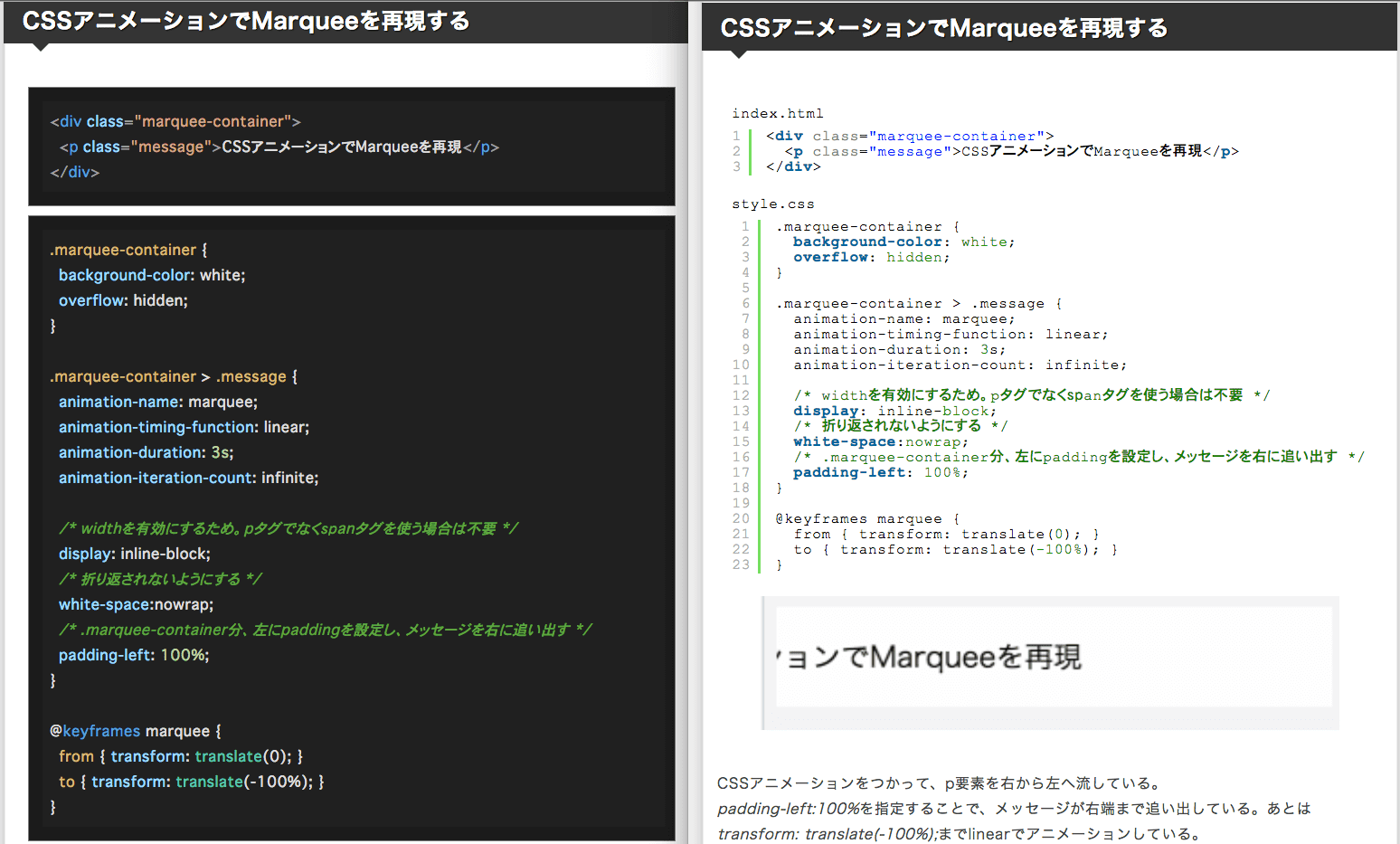Viewport: 1400px width, 844px height.
Task: Click 'animation-iteration-count: infinite;' in dark code block
Action: 189,478
